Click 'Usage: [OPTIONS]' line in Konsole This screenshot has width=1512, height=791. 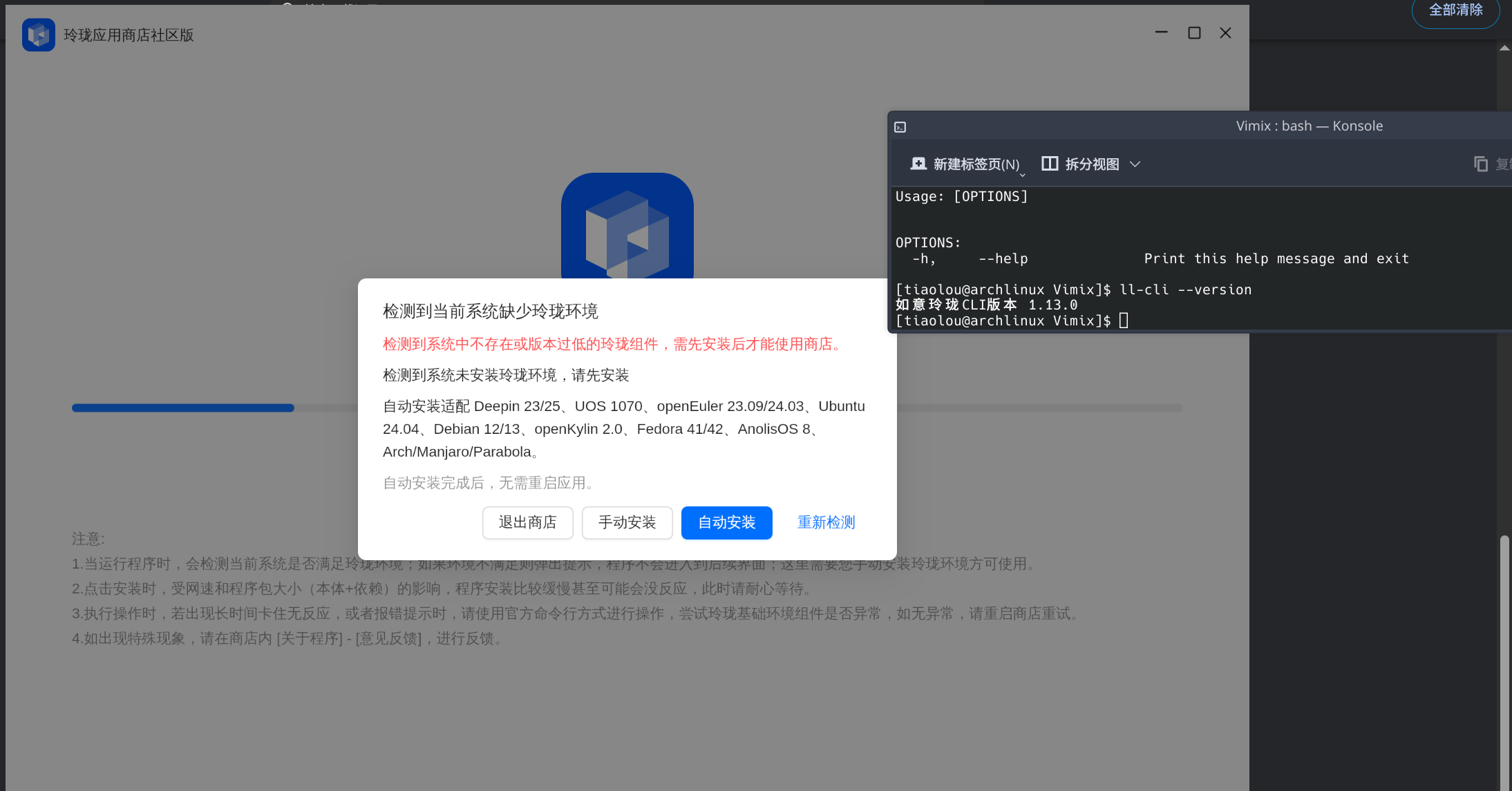(962, 196)
